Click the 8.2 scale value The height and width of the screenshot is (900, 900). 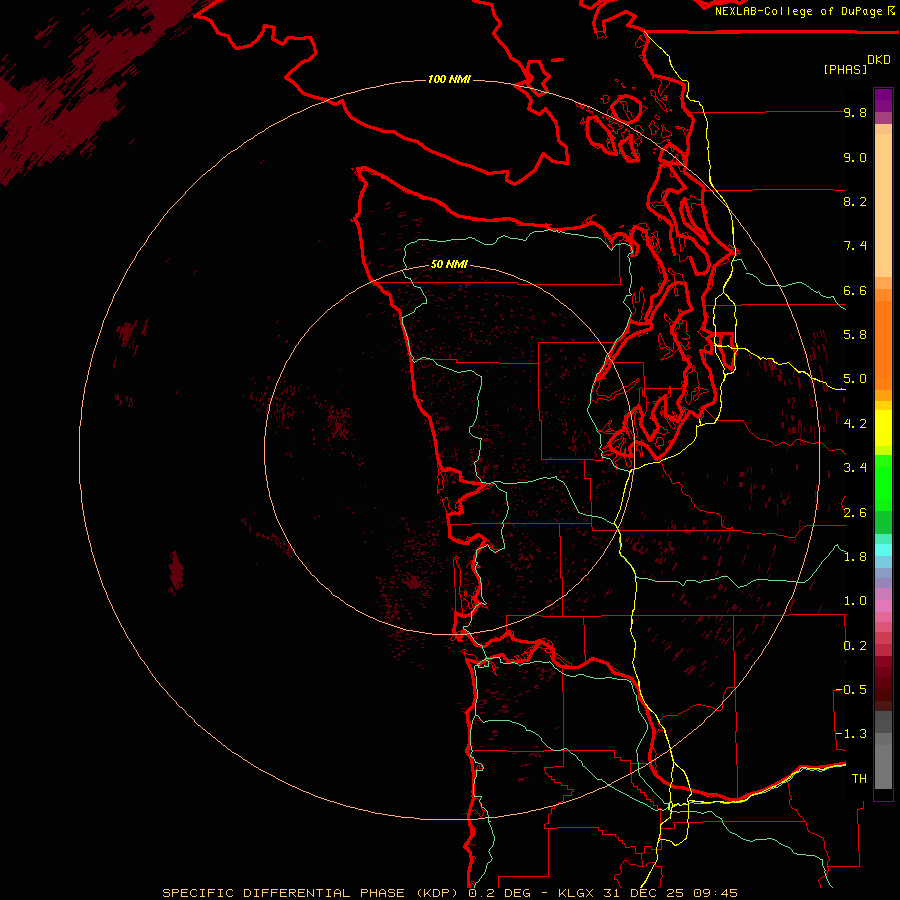(855, 201)
